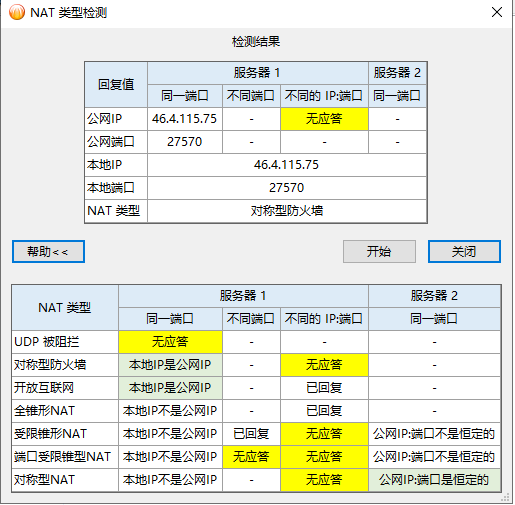Screen dimensions: 515x505
Task: Start NAT detection with 开始 button
Action: 379,251
